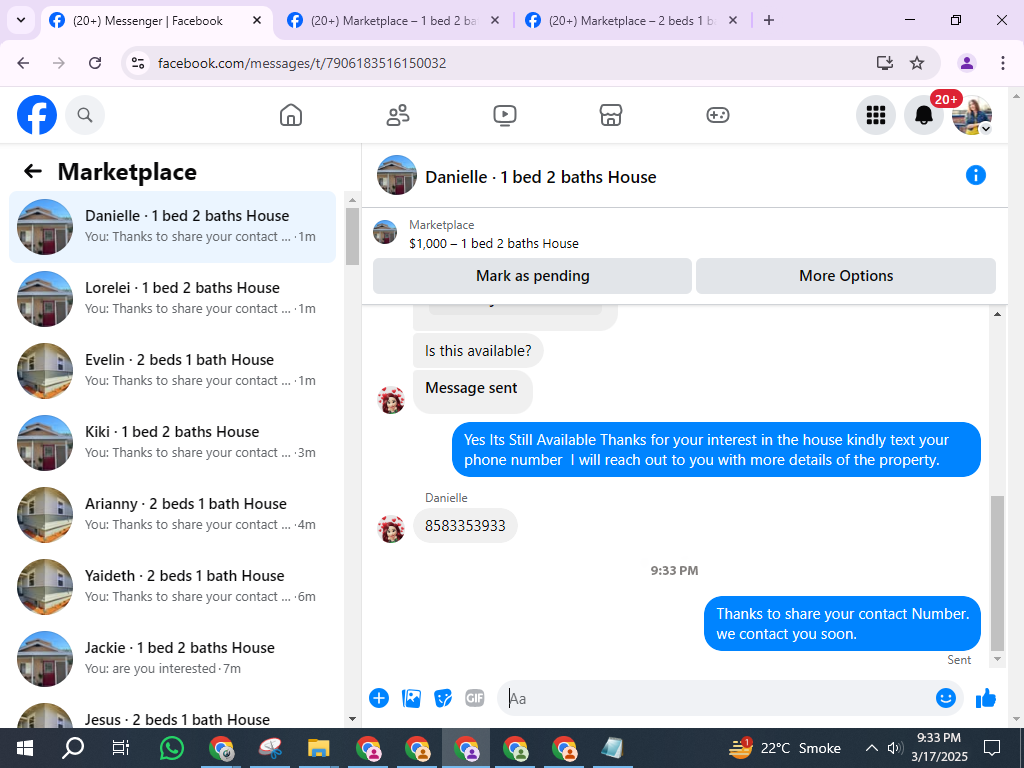The height and width of the screenshot is (768, 1024).
Task: Open the Facebook menu grid icon
Action: pyautogui.click(x=876, y=115)
